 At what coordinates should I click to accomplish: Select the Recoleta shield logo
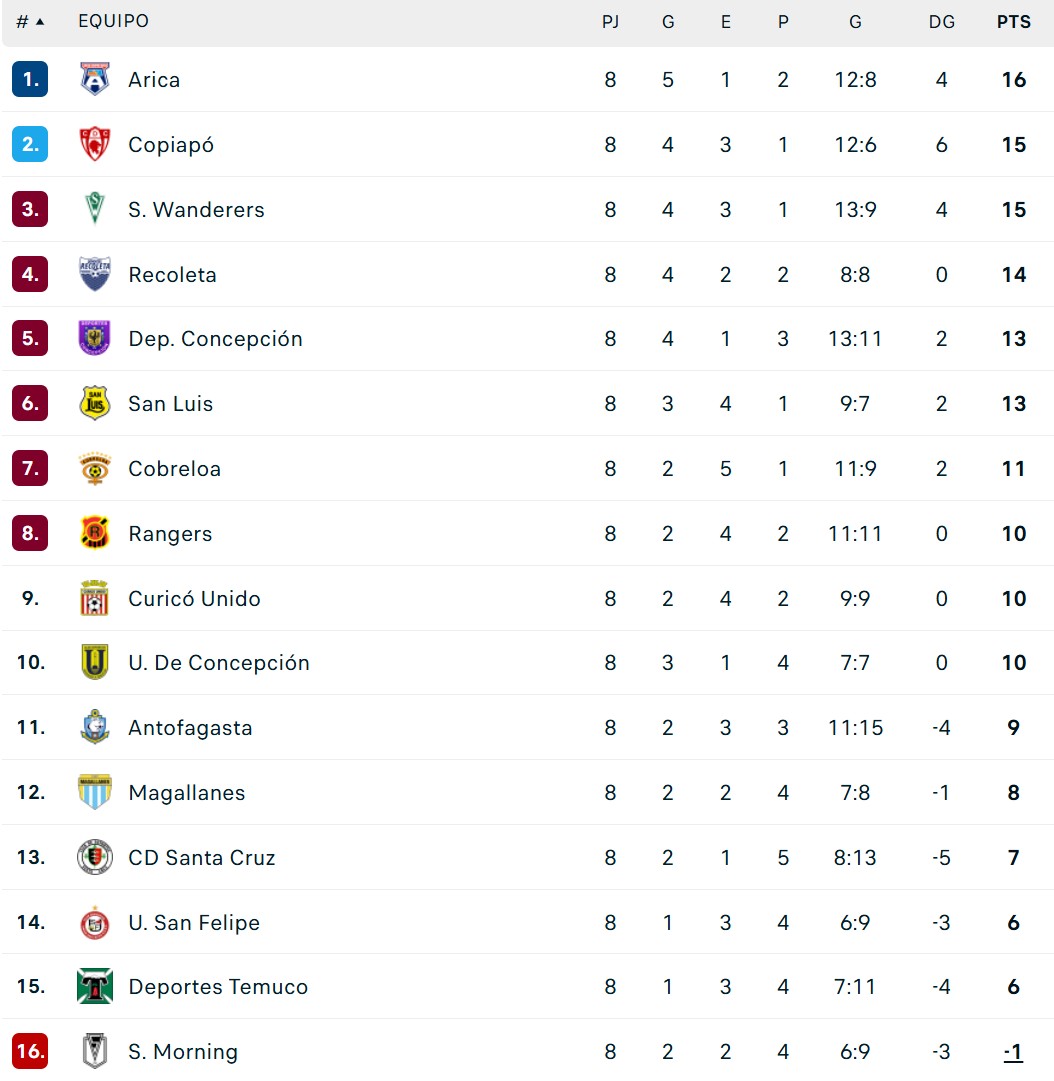pyautogui.click(x=94, y=274)
